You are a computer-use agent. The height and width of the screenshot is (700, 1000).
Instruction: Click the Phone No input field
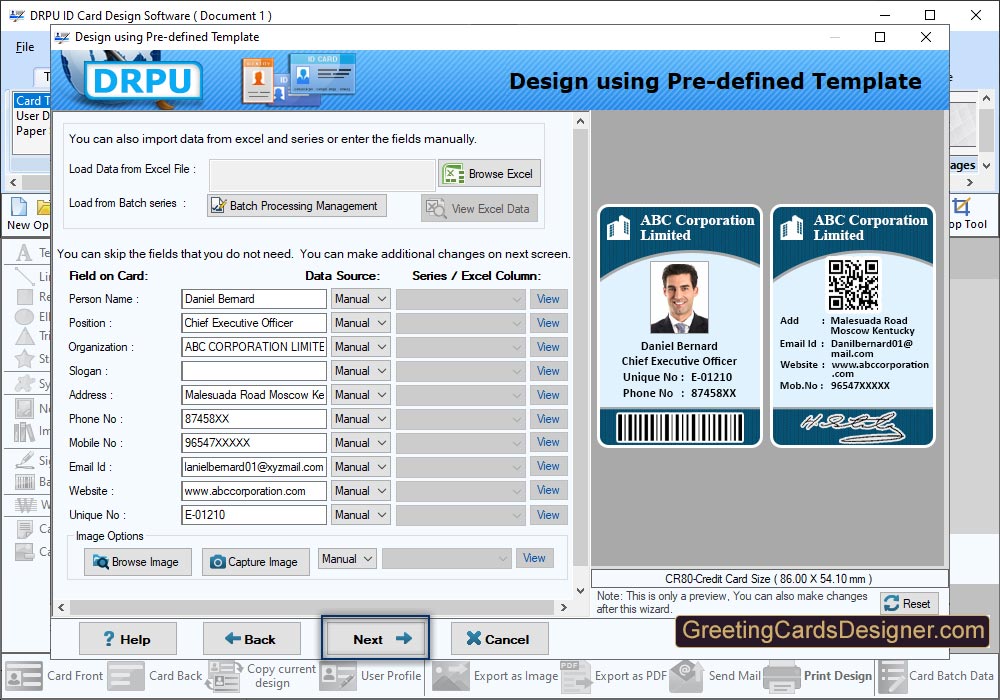click(254, 419)
